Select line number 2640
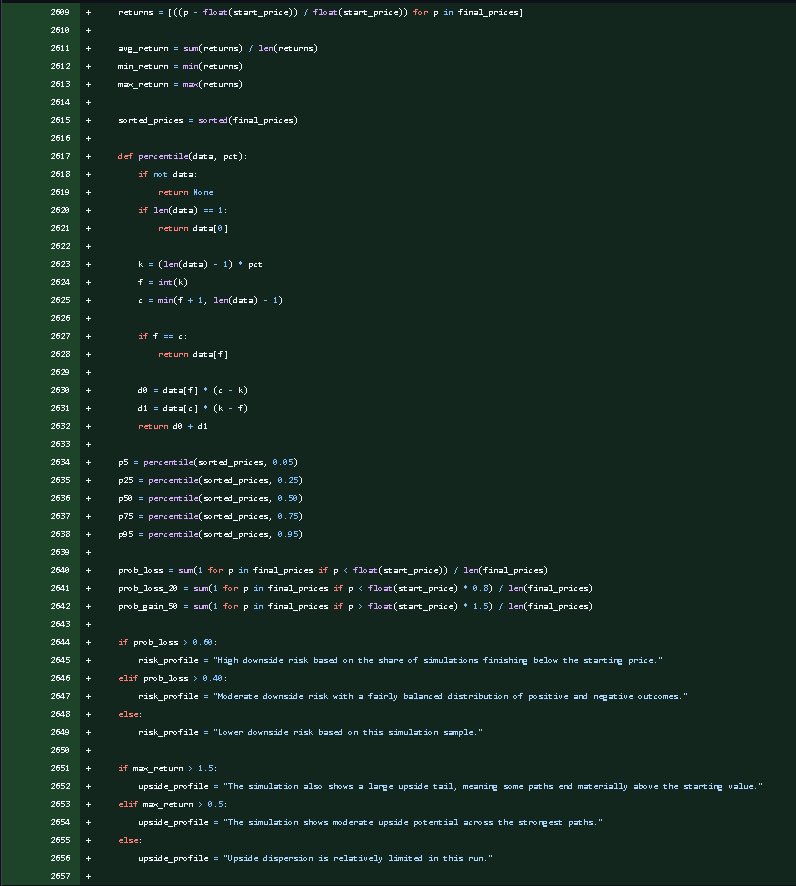796x886 pixels. (x=60, y=570)
